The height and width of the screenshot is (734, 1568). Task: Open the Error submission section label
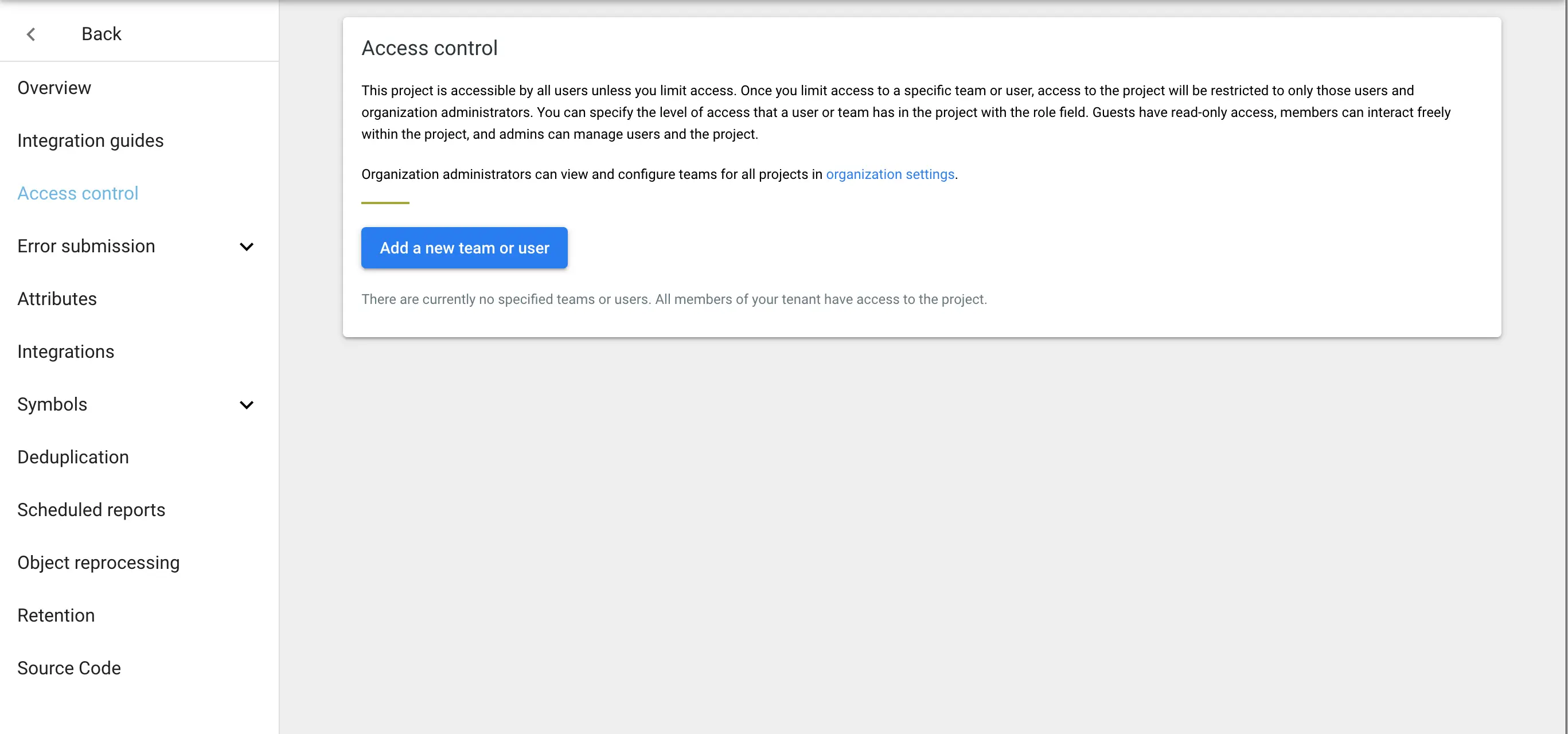pyautogui.click(x=86, y=247)
